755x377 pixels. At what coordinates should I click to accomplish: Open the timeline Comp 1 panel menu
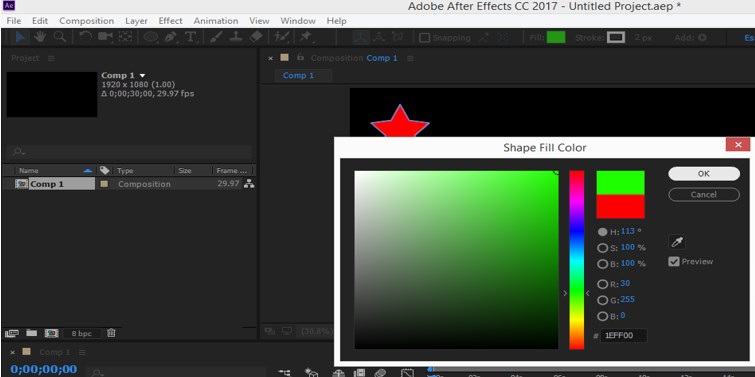point(81,352)
